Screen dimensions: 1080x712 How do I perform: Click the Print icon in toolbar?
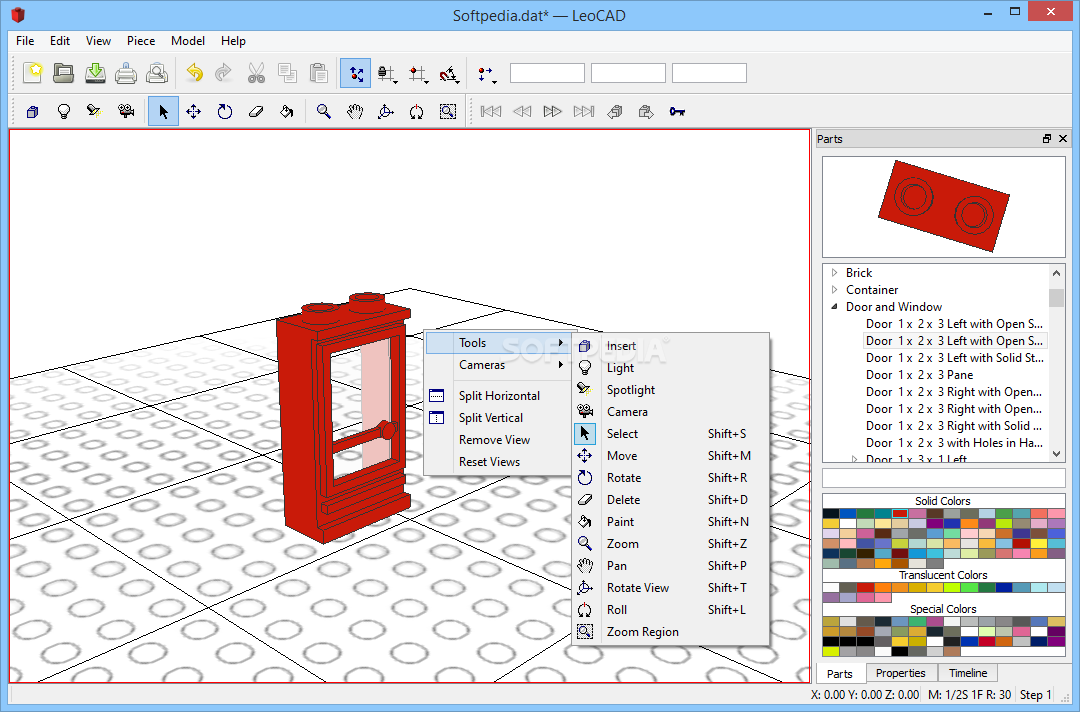(126, 73)
